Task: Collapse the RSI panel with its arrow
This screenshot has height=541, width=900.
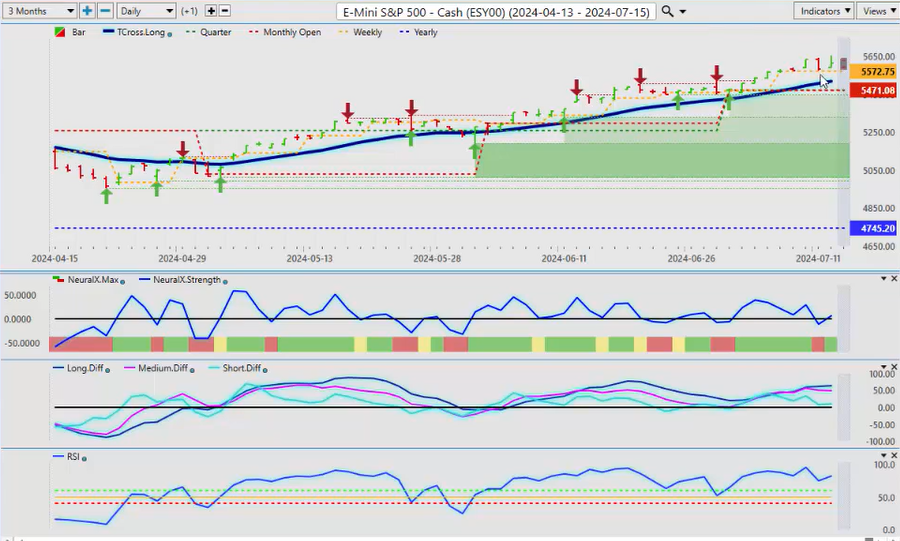Action: coord(884,456)
